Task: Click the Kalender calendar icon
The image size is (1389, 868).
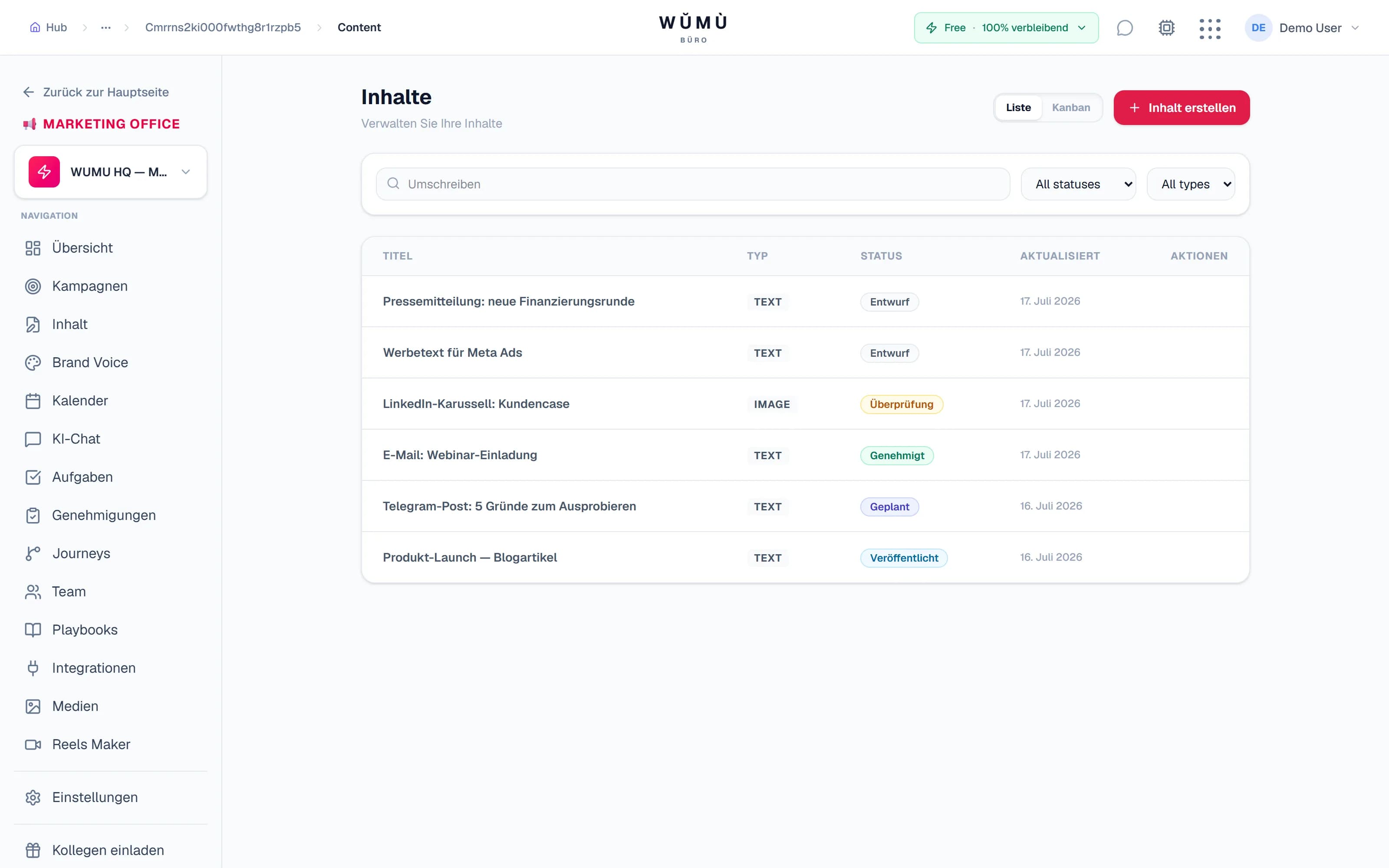Action: [33, 401]
